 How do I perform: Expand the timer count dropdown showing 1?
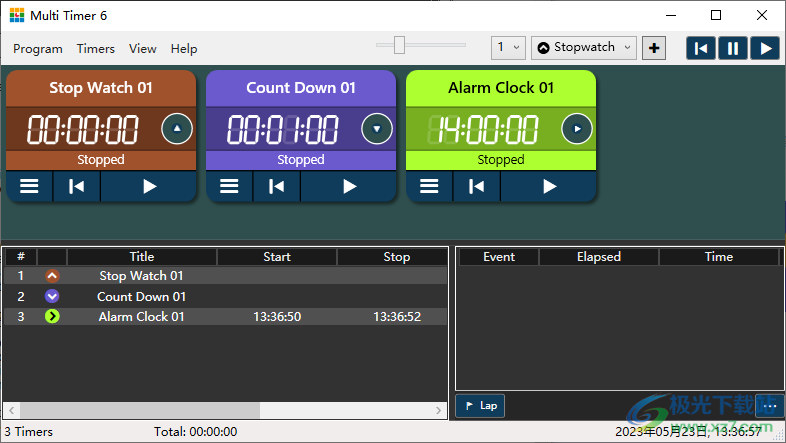[508, 48]
